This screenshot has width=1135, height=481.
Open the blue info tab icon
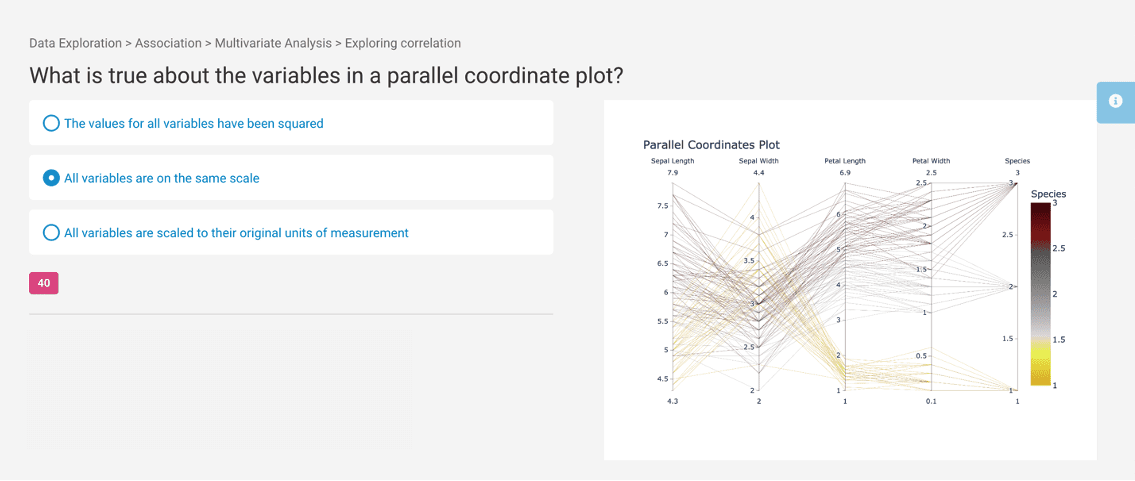1115,102
